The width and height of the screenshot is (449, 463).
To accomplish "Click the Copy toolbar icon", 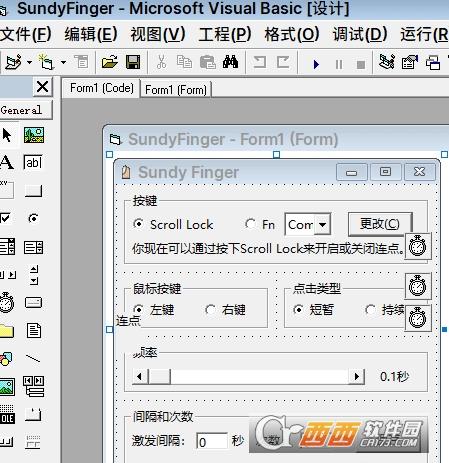I will (x=184, y=62).
